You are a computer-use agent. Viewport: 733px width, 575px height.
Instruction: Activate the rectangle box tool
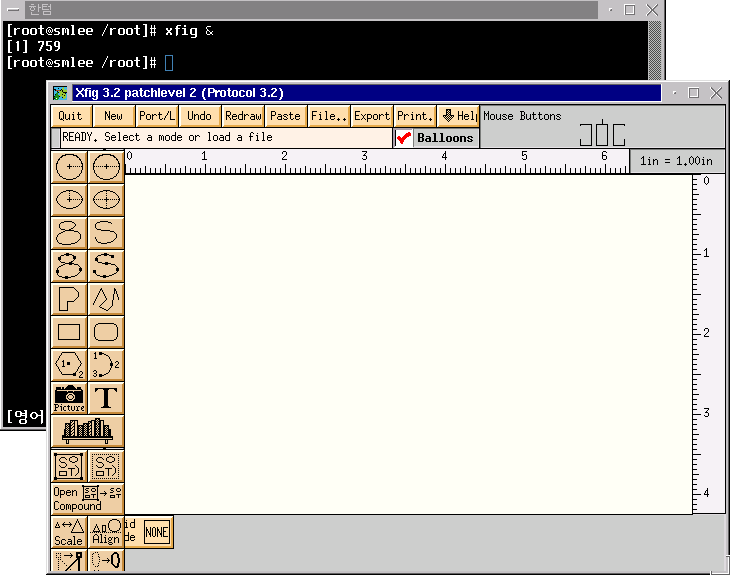click(x=69, y=332)
